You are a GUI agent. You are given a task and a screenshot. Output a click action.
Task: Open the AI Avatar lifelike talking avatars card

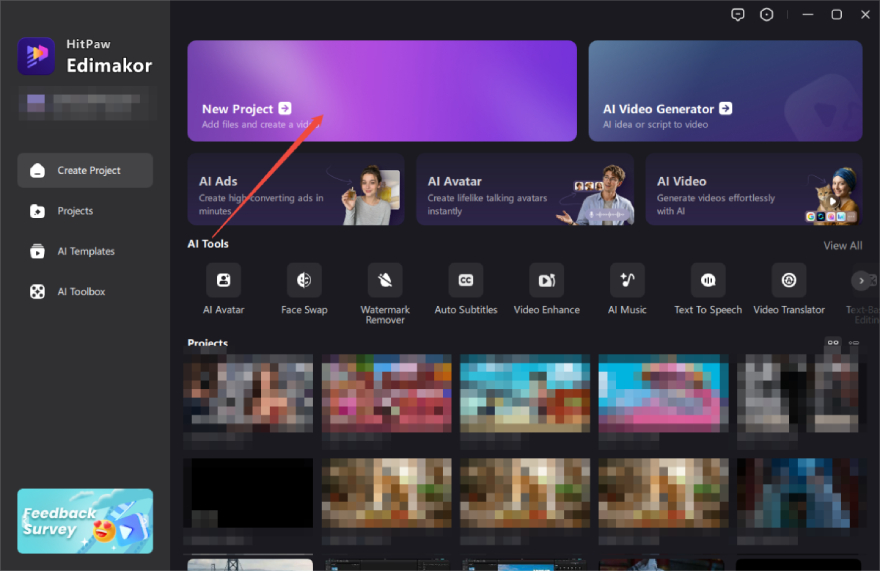coord(525,190)
